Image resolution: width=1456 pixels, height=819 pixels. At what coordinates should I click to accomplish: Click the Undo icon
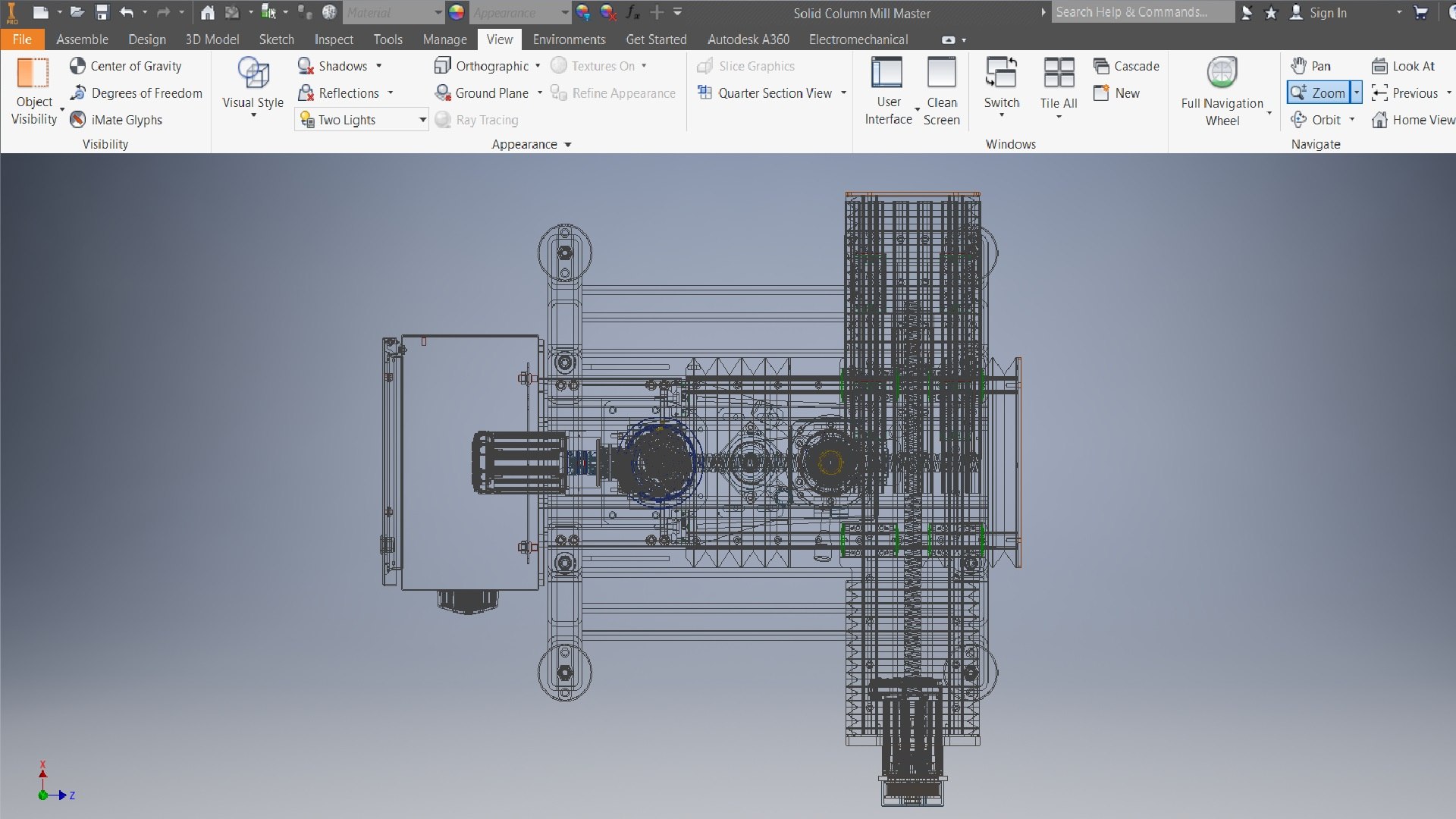pyautogui.click(x=127, y=12)
